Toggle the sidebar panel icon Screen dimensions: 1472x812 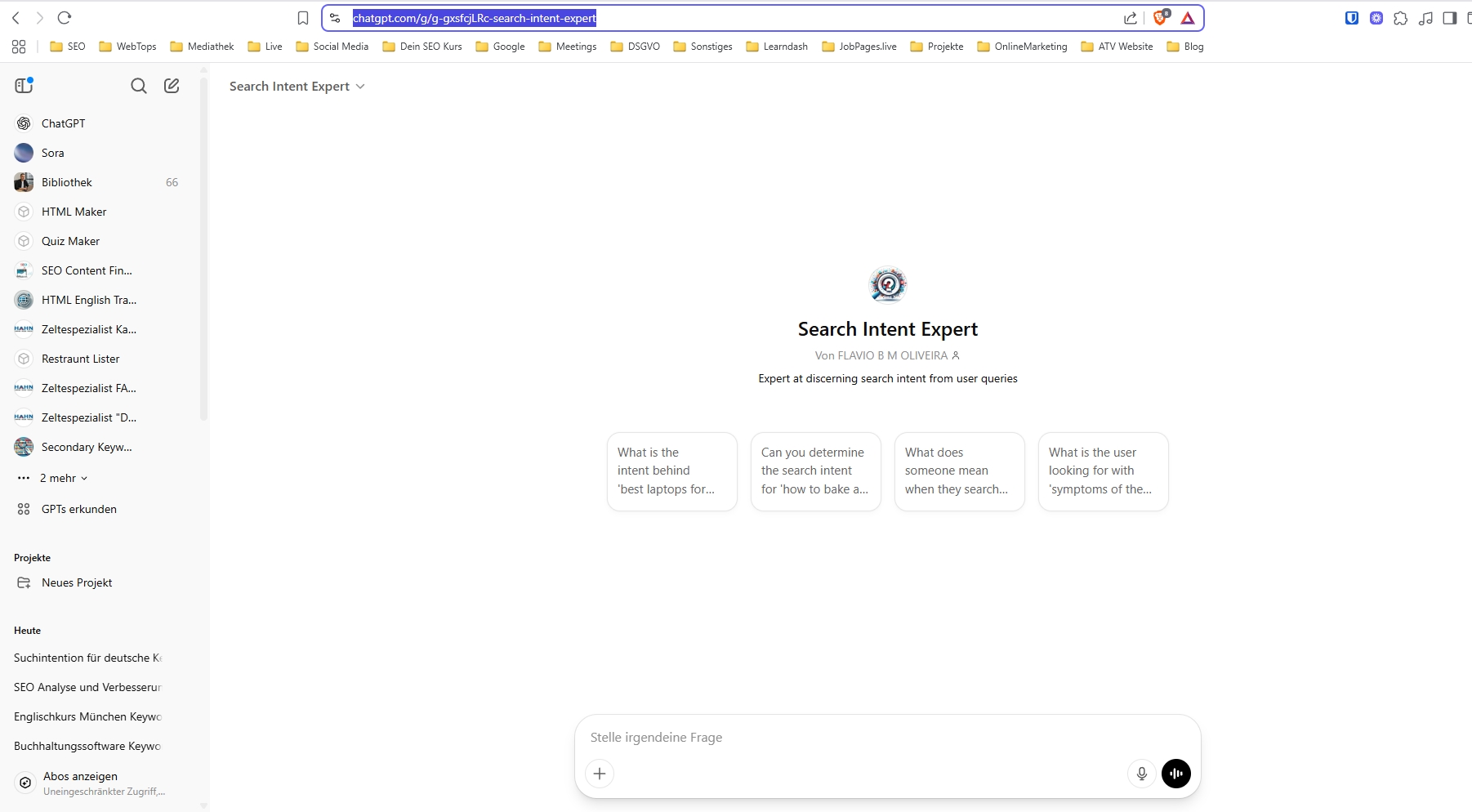point(24,85)
